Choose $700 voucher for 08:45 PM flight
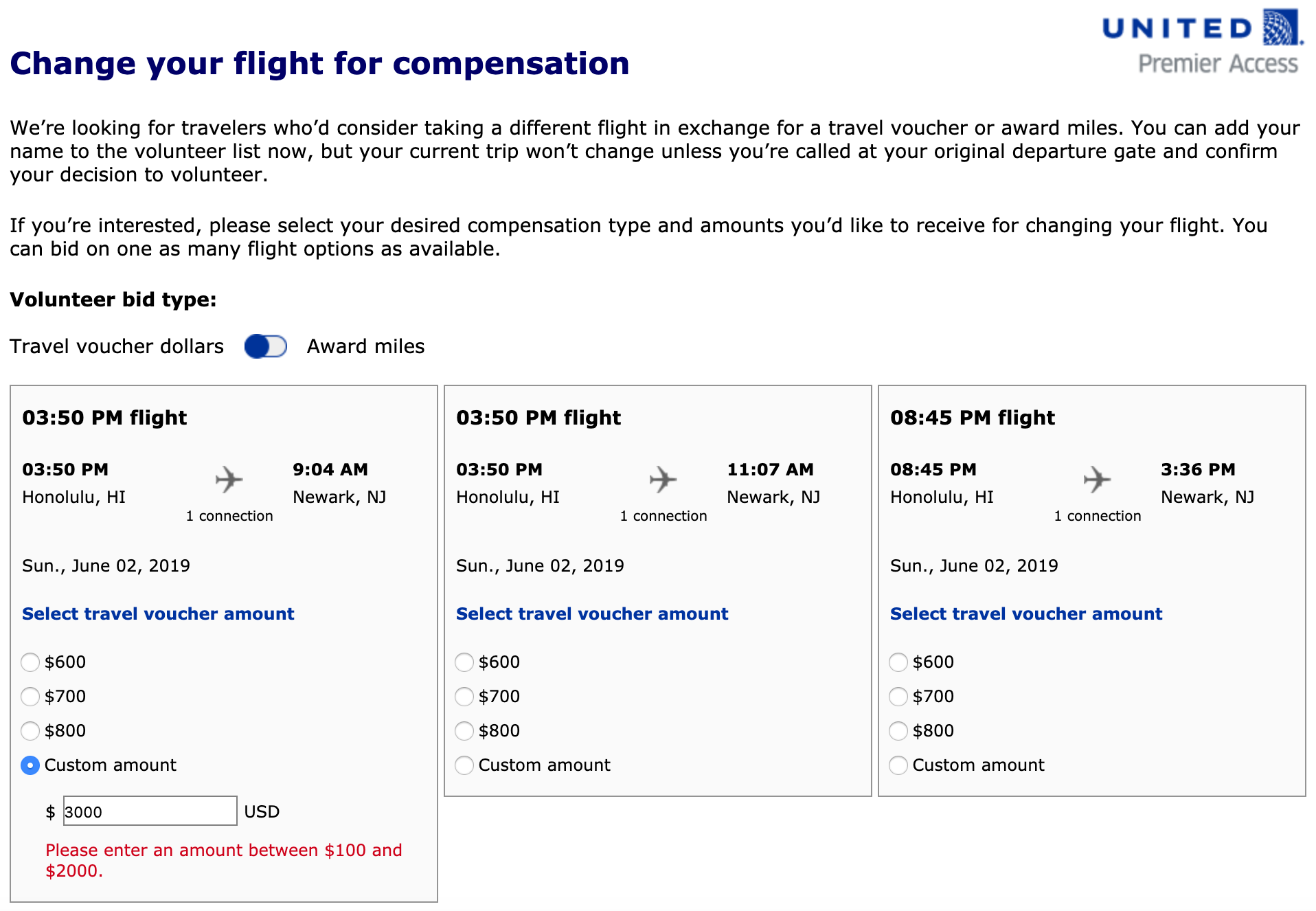The width and height of the screenshot is (1316, 911). coord(898,697)
